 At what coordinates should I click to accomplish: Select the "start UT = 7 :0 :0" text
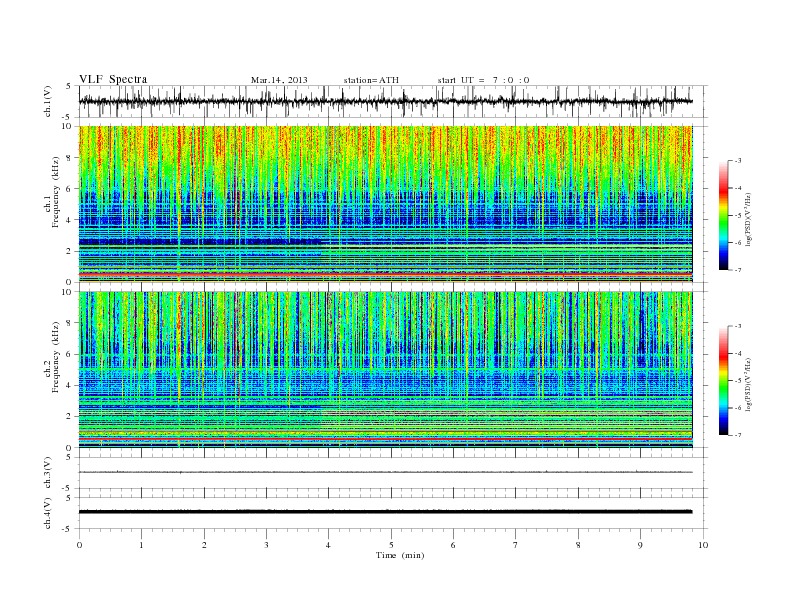click(483, 80)
